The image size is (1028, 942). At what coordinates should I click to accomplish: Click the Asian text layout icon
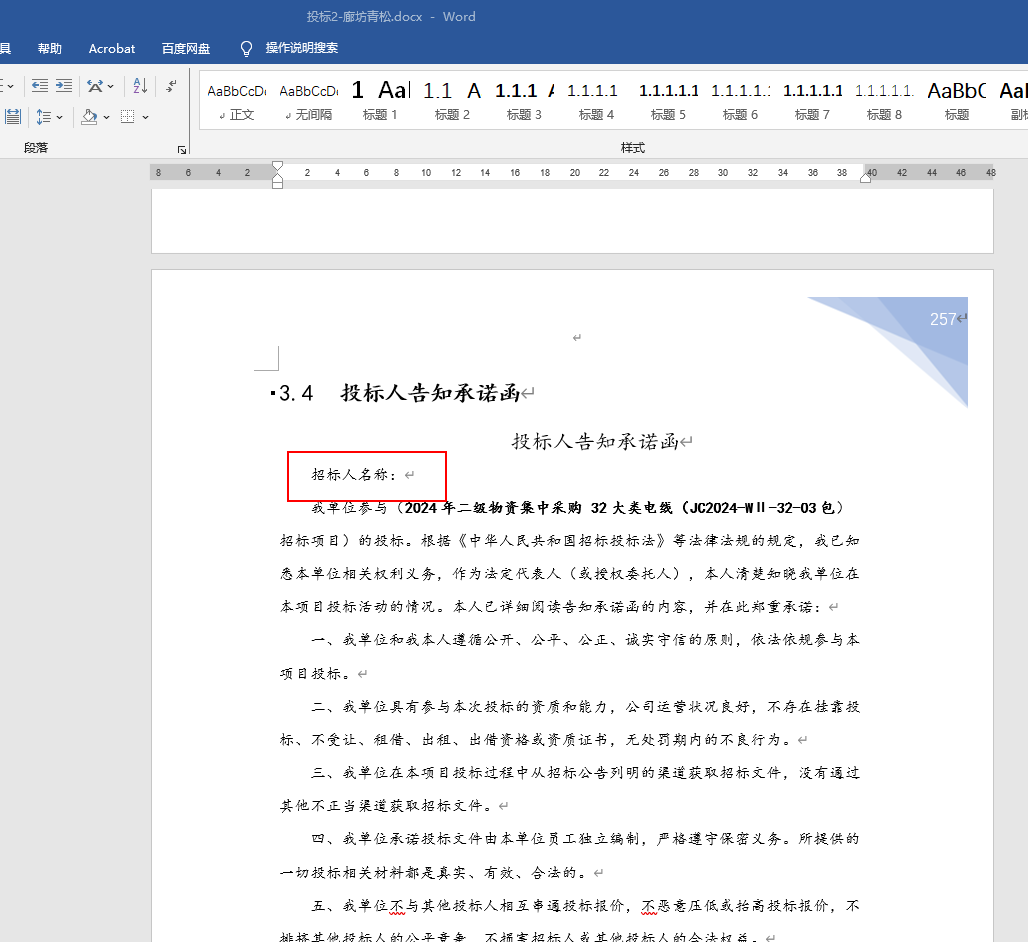click(95, 86)
